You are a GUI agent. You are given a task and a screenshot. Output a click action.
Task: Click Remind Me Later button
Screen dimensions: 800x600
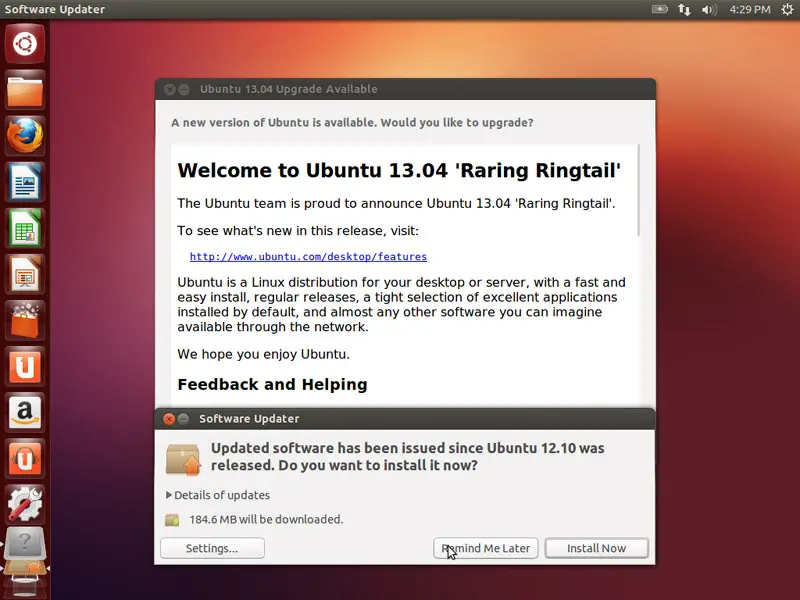[x=486, y=548]
